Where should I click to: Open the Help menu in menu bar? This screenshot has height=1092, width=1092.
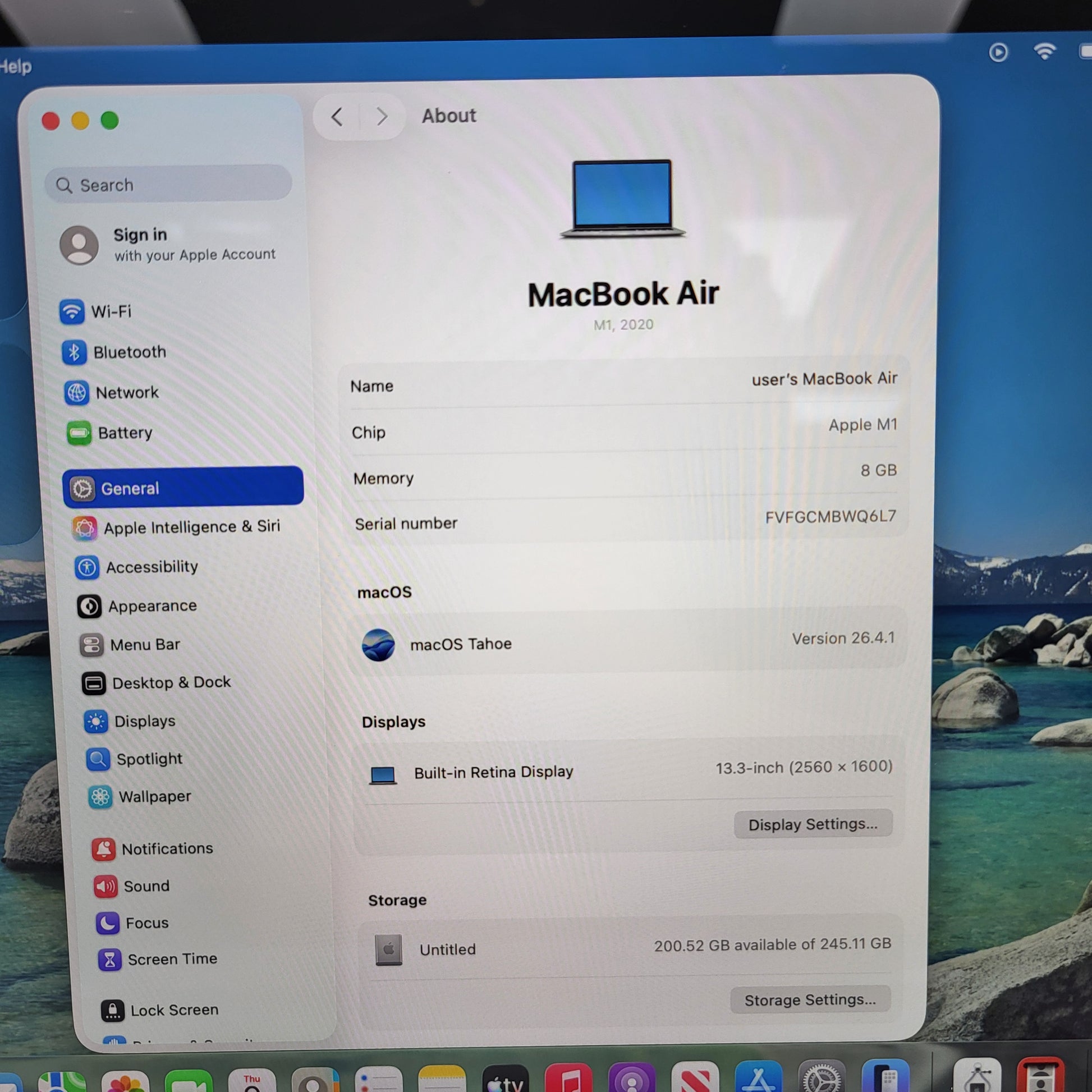tap(15, 67)
